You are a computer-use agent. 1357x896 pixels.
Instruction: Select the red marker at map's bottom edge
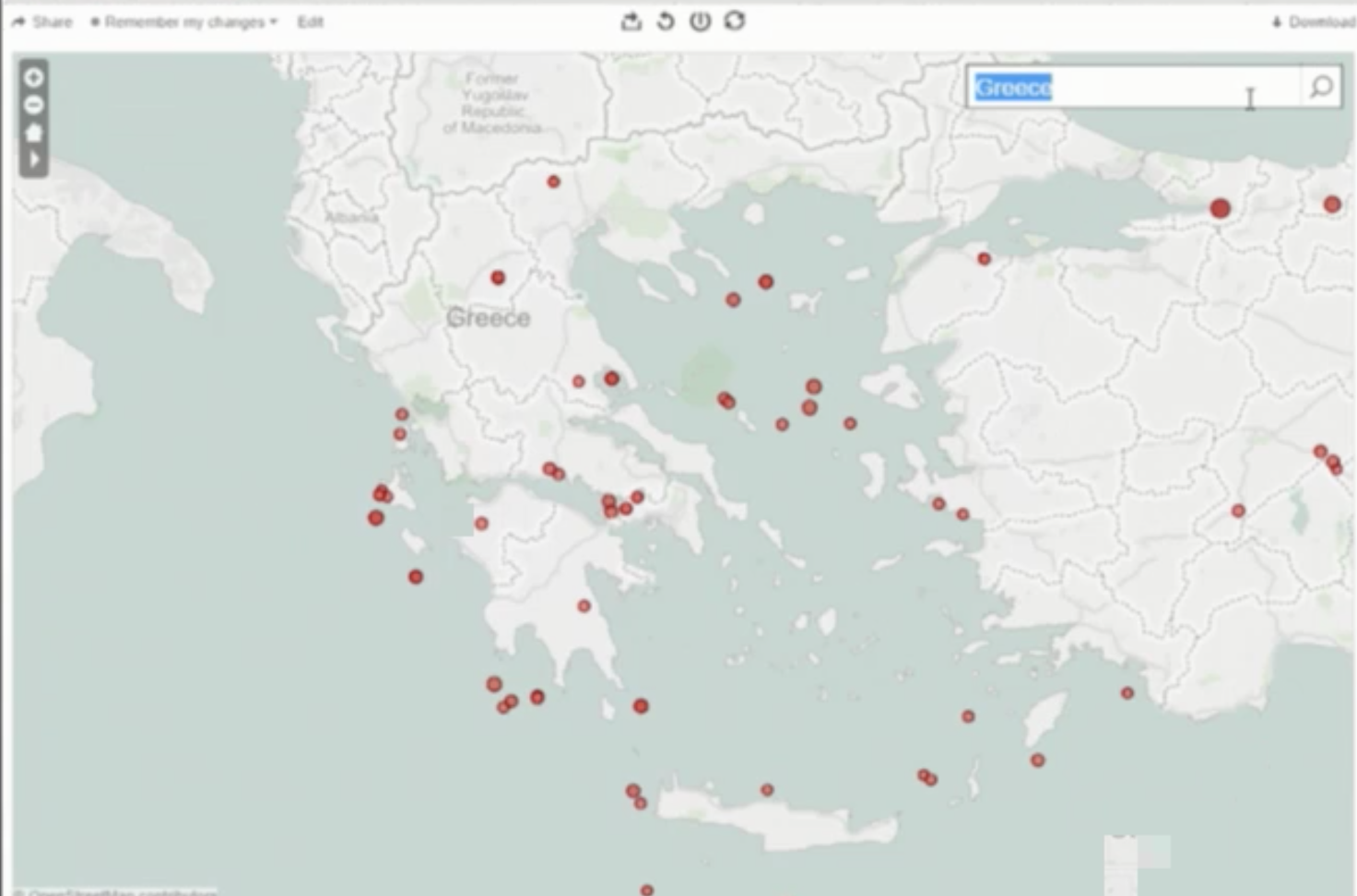pos(647,890)
